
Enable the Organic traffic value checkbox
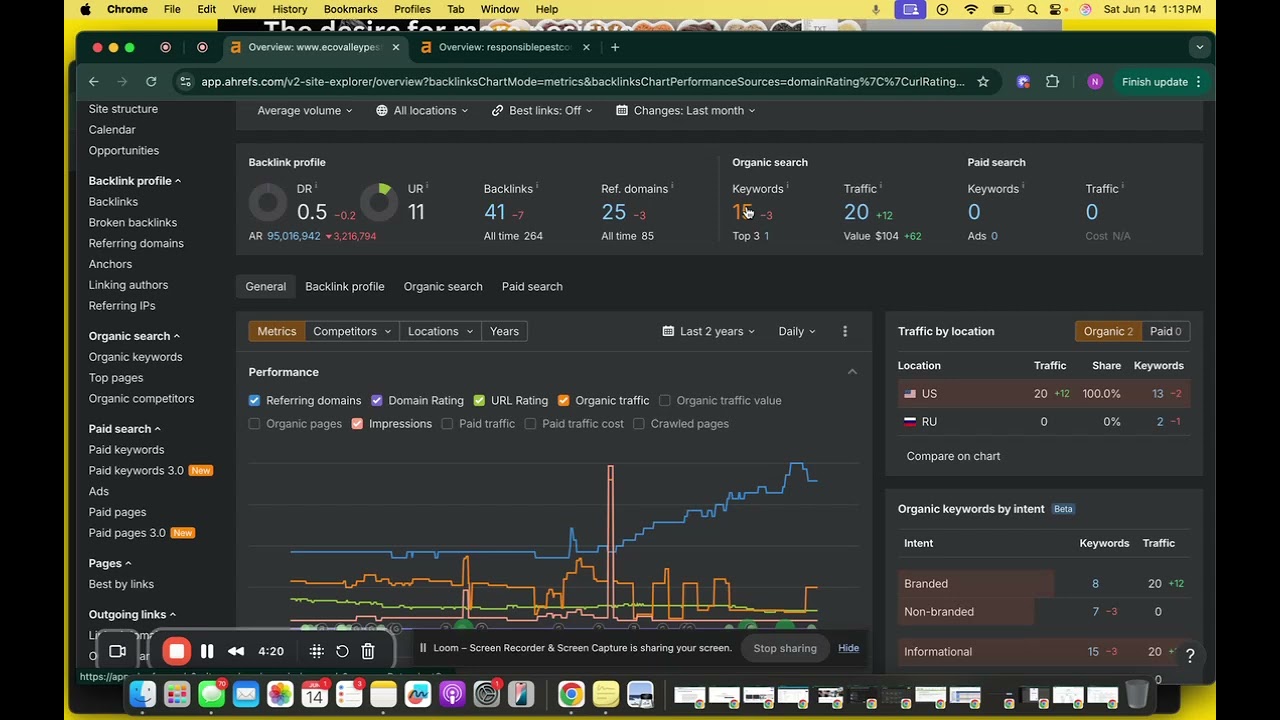point(665,400)
